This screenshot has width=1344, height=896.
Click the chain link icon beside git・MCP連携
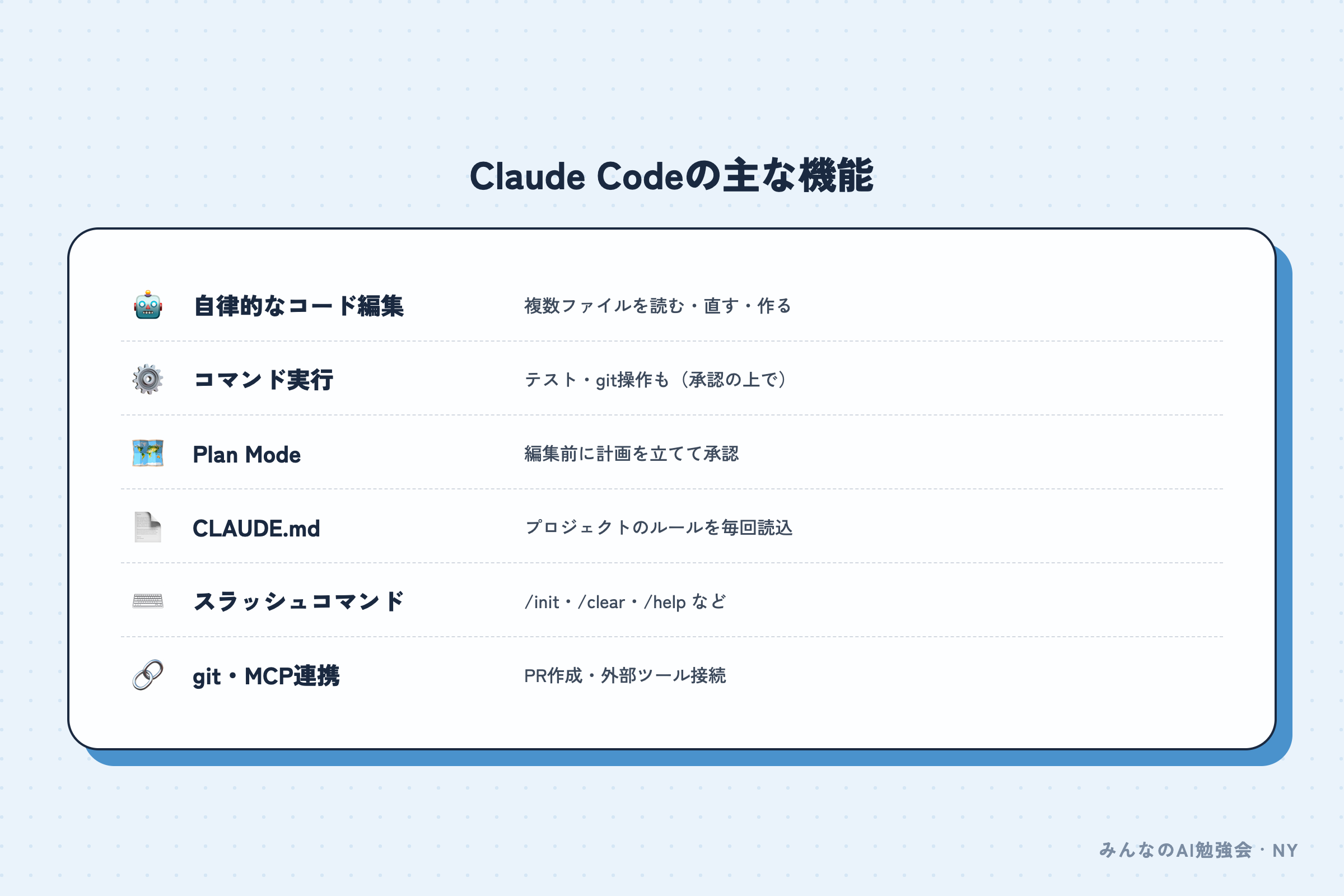pos(148,675)
